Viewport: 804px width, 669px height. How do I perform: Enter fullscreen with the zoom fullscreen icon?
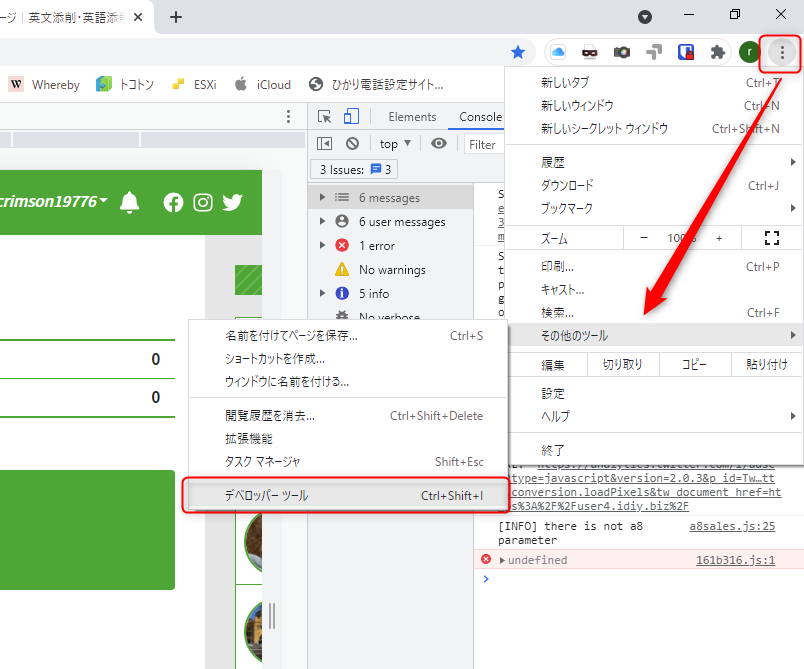tap(772, 238)
